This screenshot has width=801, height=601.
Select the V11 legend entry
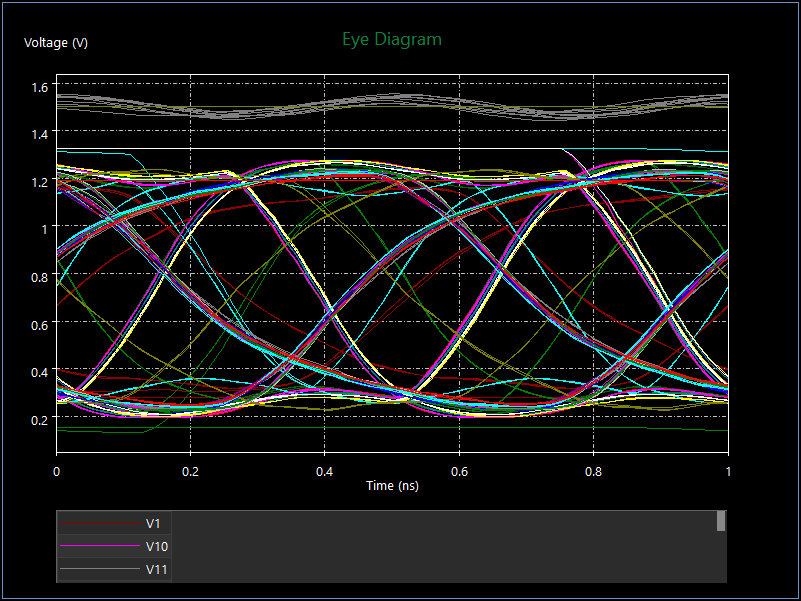click(114, 569)
